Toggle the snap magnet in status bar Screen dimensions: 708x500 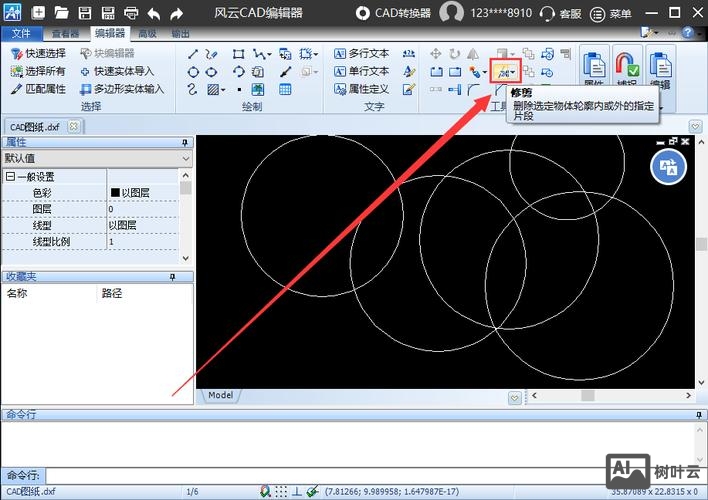[265, 491]
